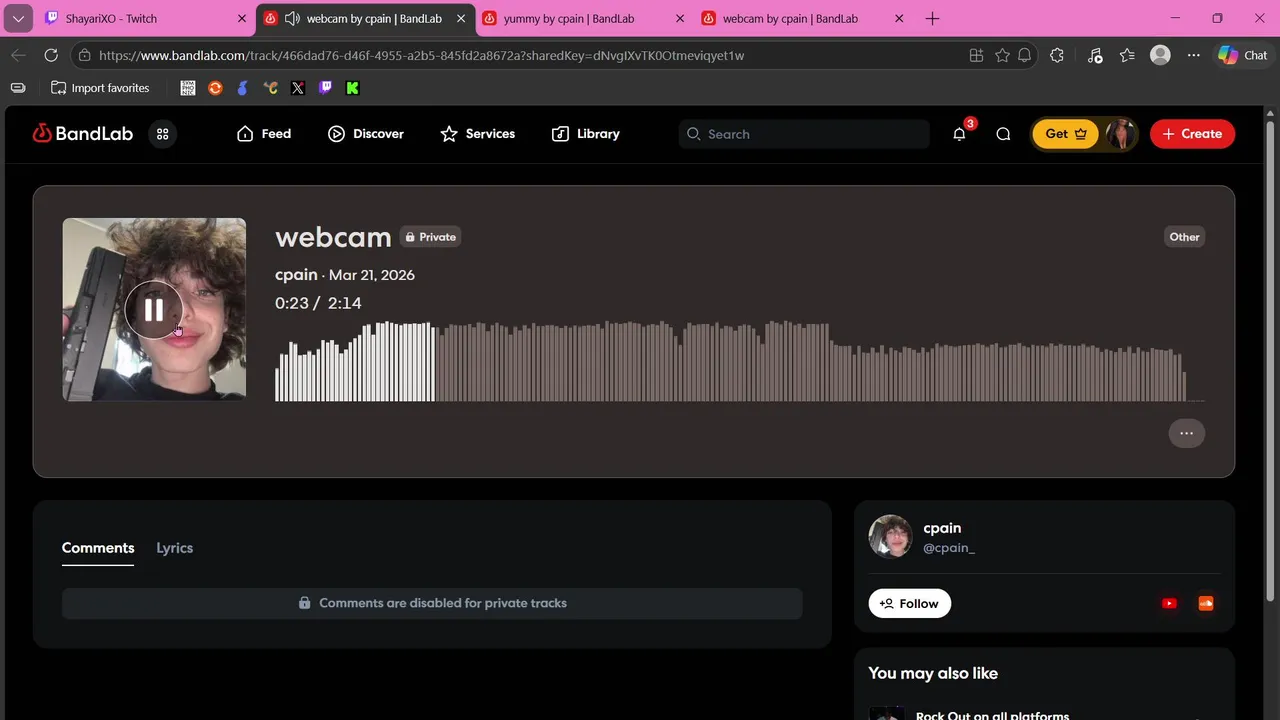Switch to the Lyrics tab
This screenshot has height=720, width=1280.
coord(174,548)
